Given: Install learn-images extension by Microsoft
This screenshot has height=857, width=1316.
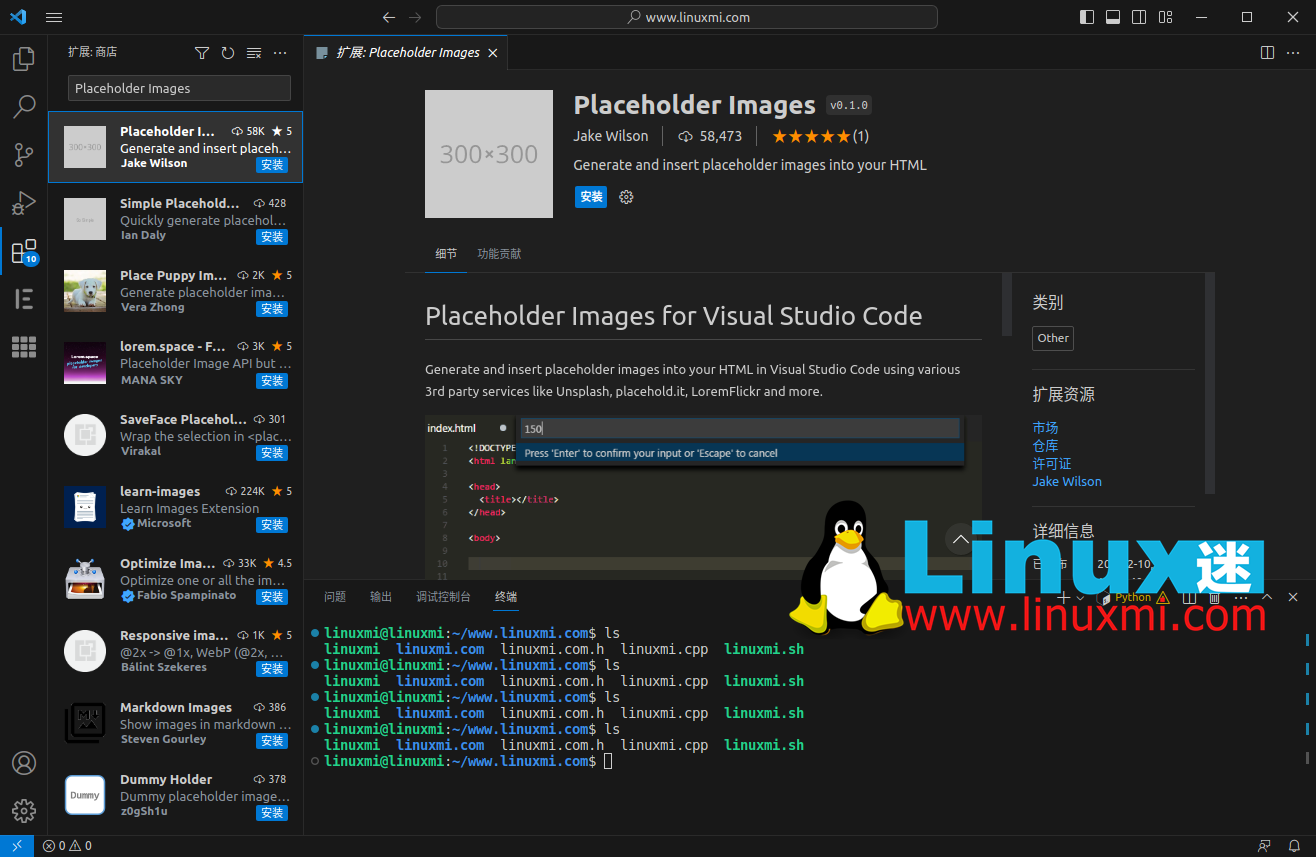Looking at the screenshot, I should 272,525.
